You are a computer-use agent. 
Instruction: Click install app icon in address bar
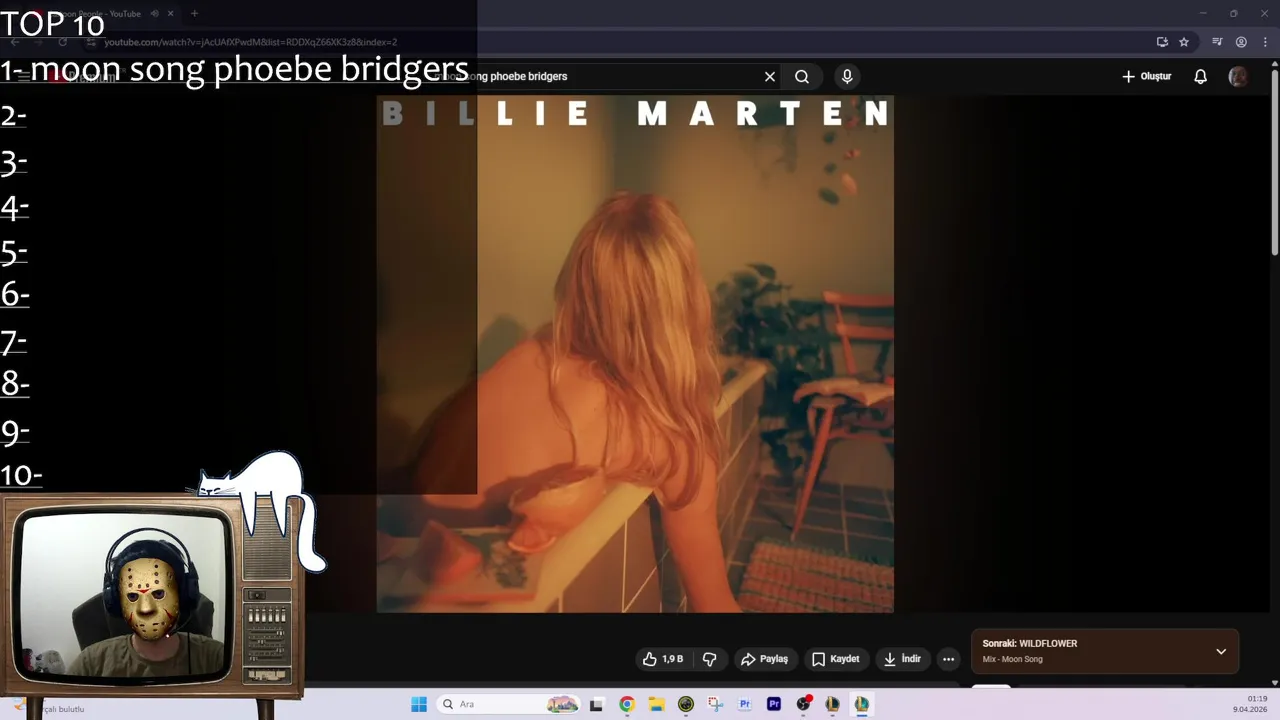(1162, 42)
